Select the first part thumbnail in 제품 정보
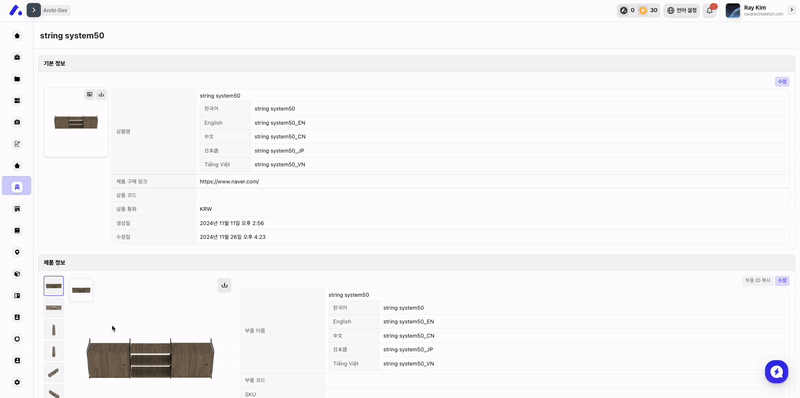800x398 pixels. tap(54, 286)
